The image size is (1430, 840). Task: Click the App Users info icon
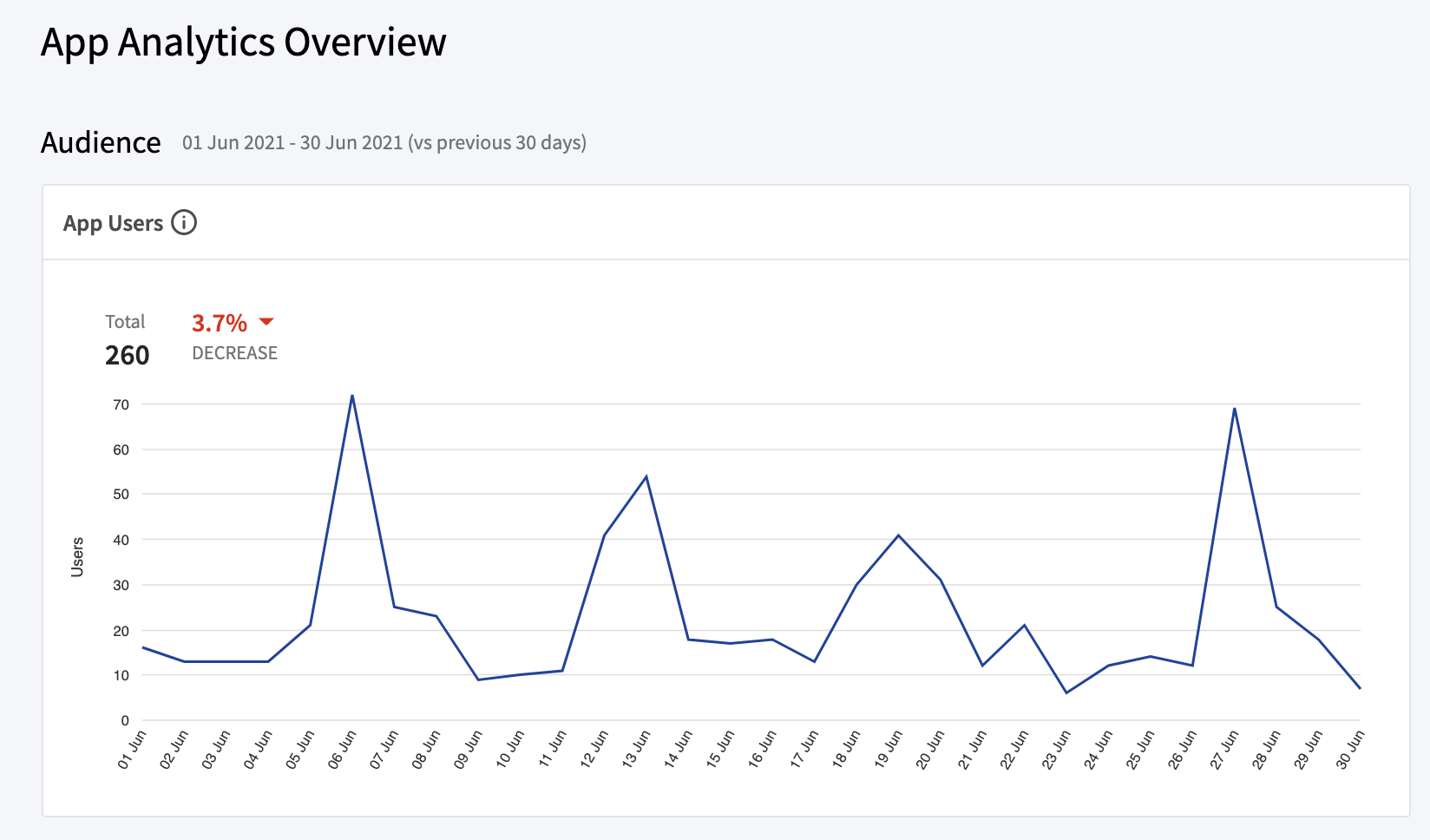click(184, 223)
